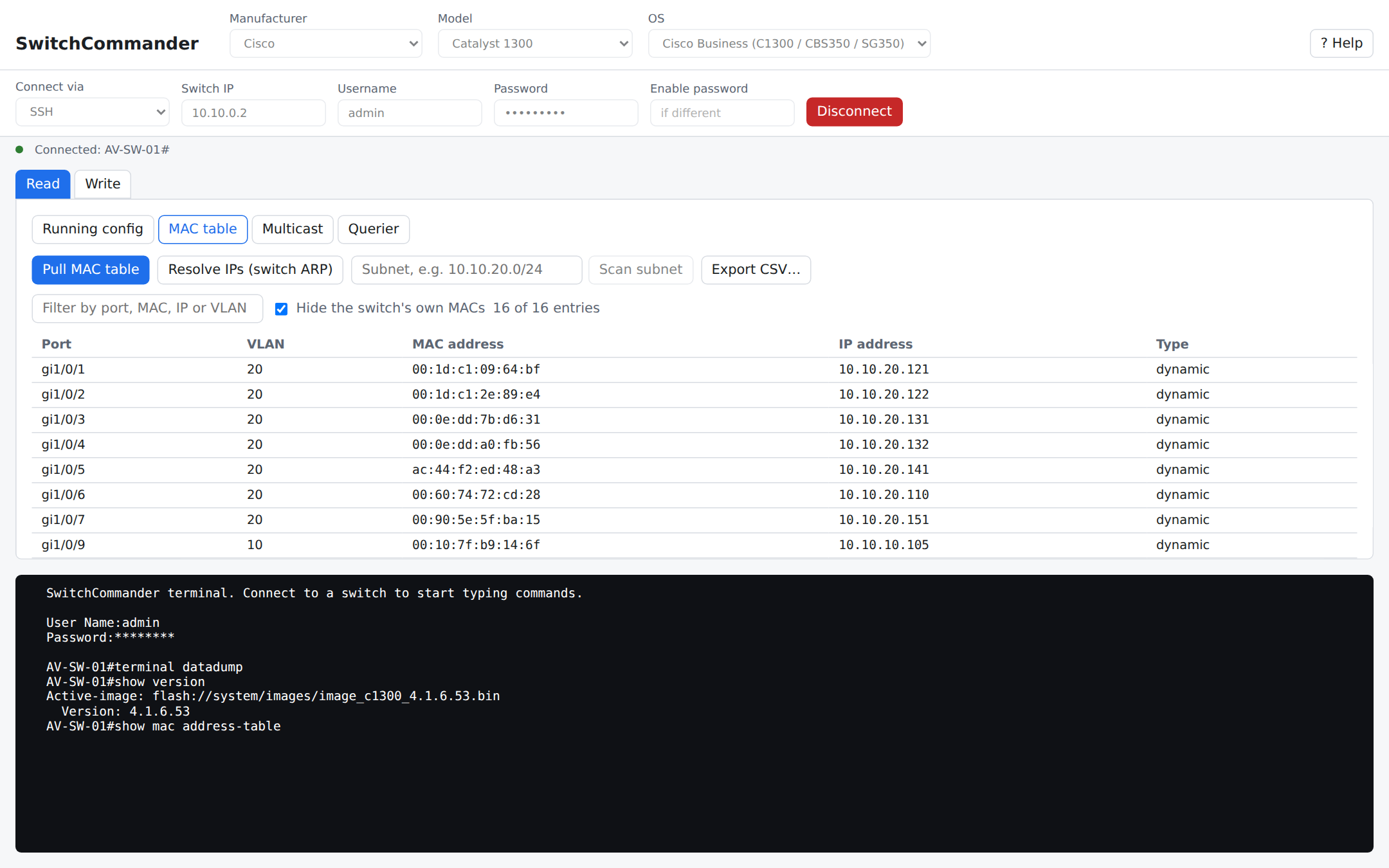The height and width of the screenshot is (868, 1389).
Task: Click the Port column header
Action: (57, 344)
